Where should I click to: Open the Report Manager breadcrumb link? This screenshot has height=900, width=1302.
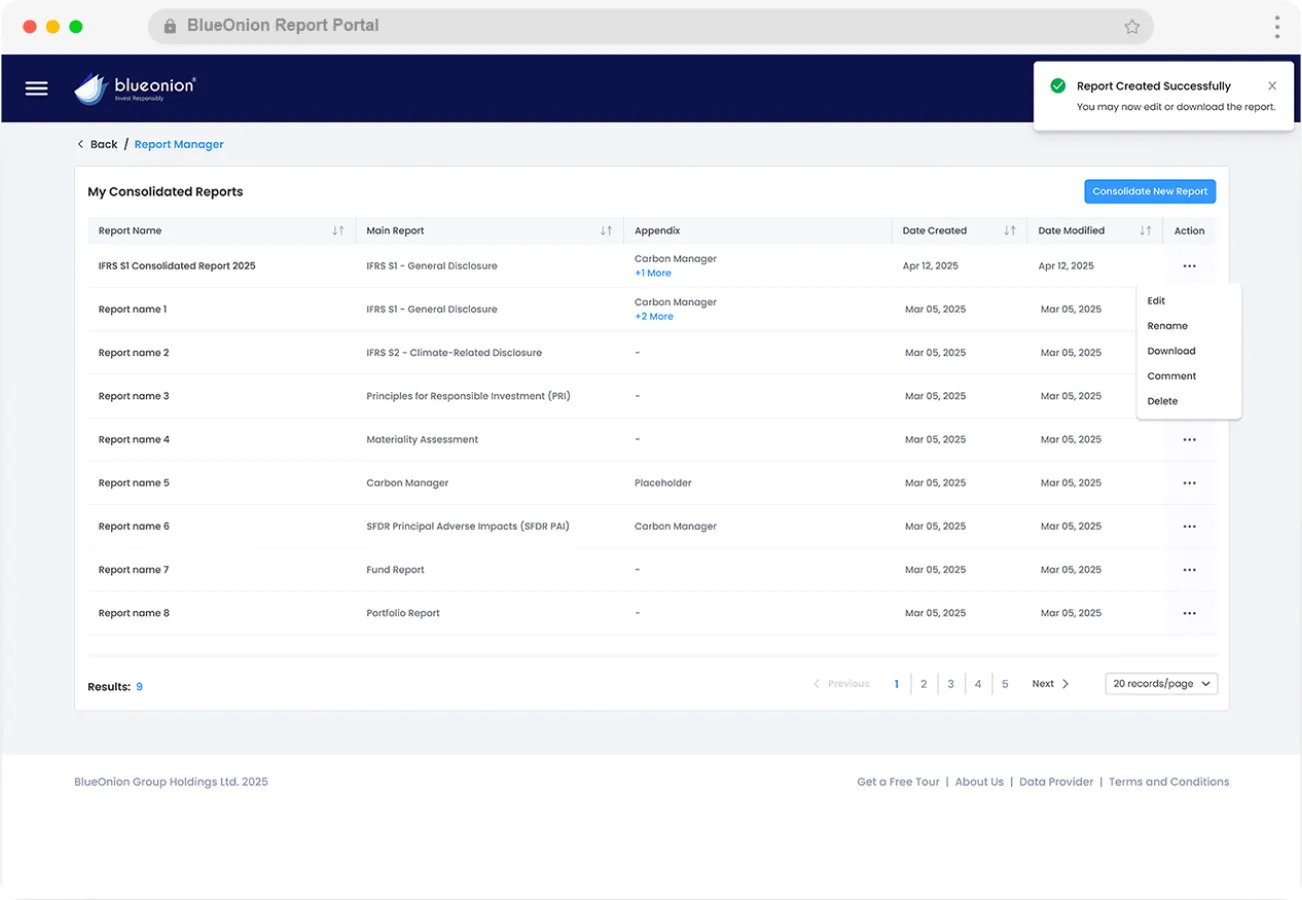tap(179, 144)
